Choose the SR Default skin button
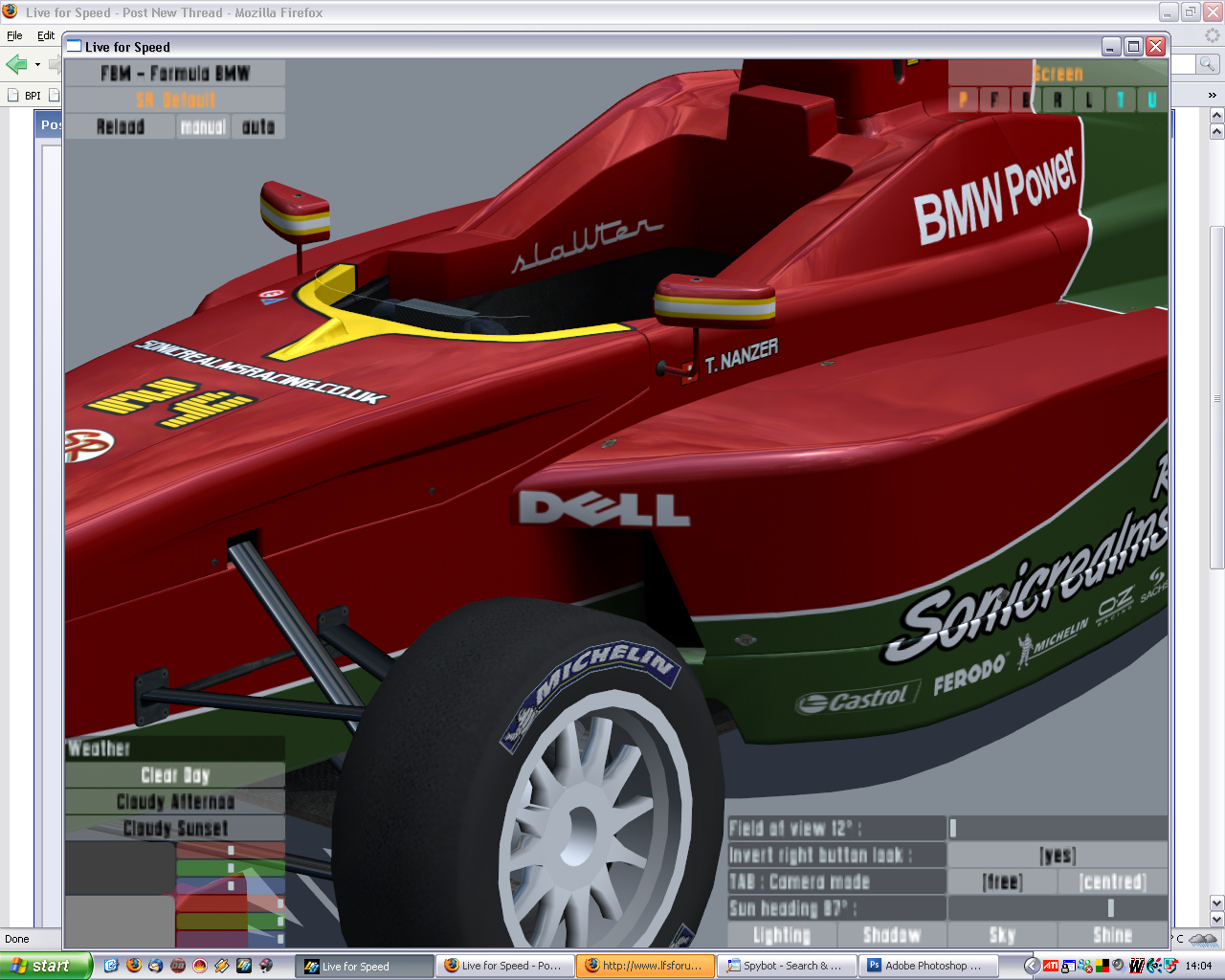The width and height of the screenshot is (1225, 980). [x=175, y=100]
